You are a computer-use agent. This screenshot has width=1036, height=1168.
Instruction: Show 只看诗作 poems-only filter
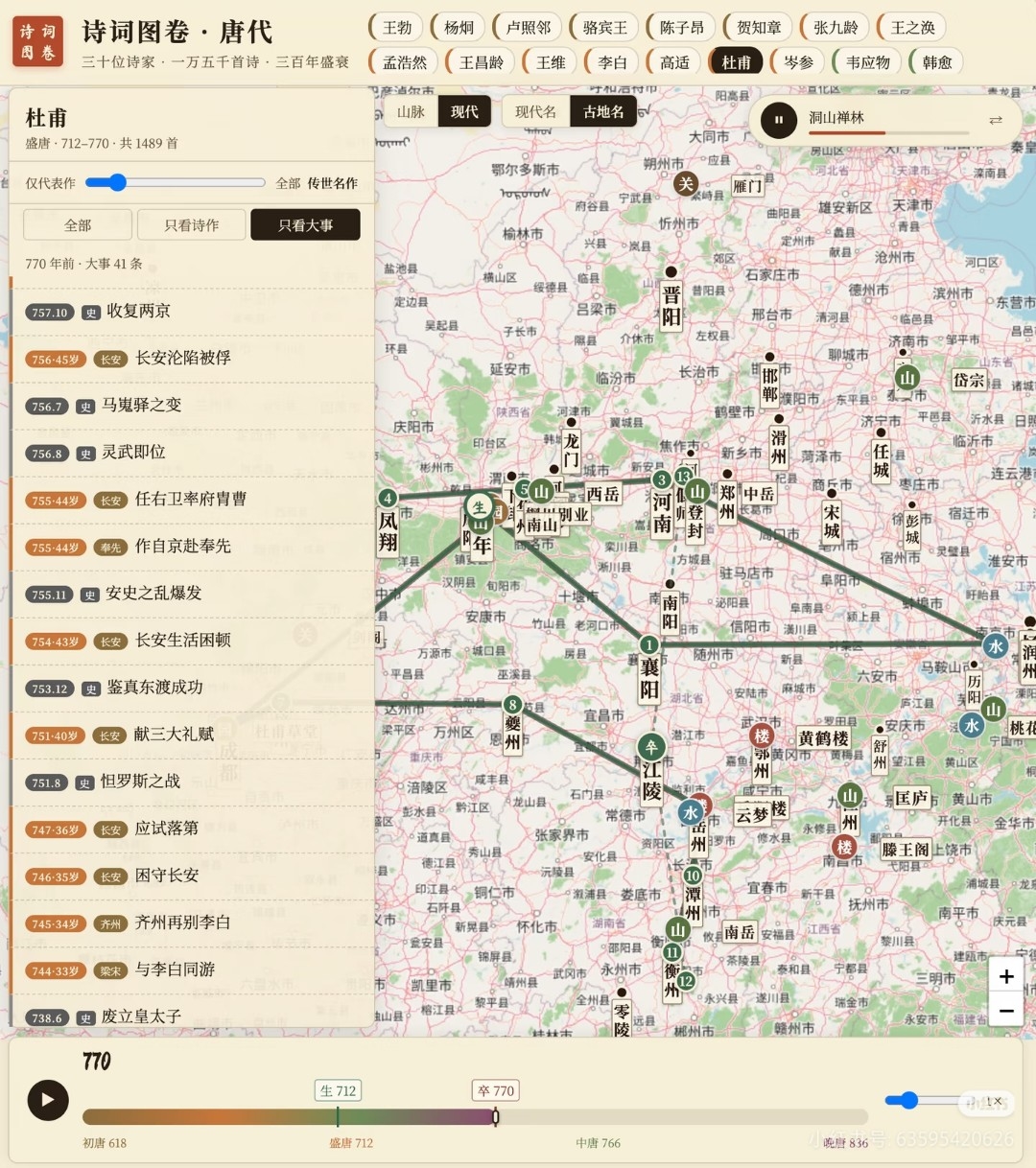pyautogui.click(x=191, y=225)
